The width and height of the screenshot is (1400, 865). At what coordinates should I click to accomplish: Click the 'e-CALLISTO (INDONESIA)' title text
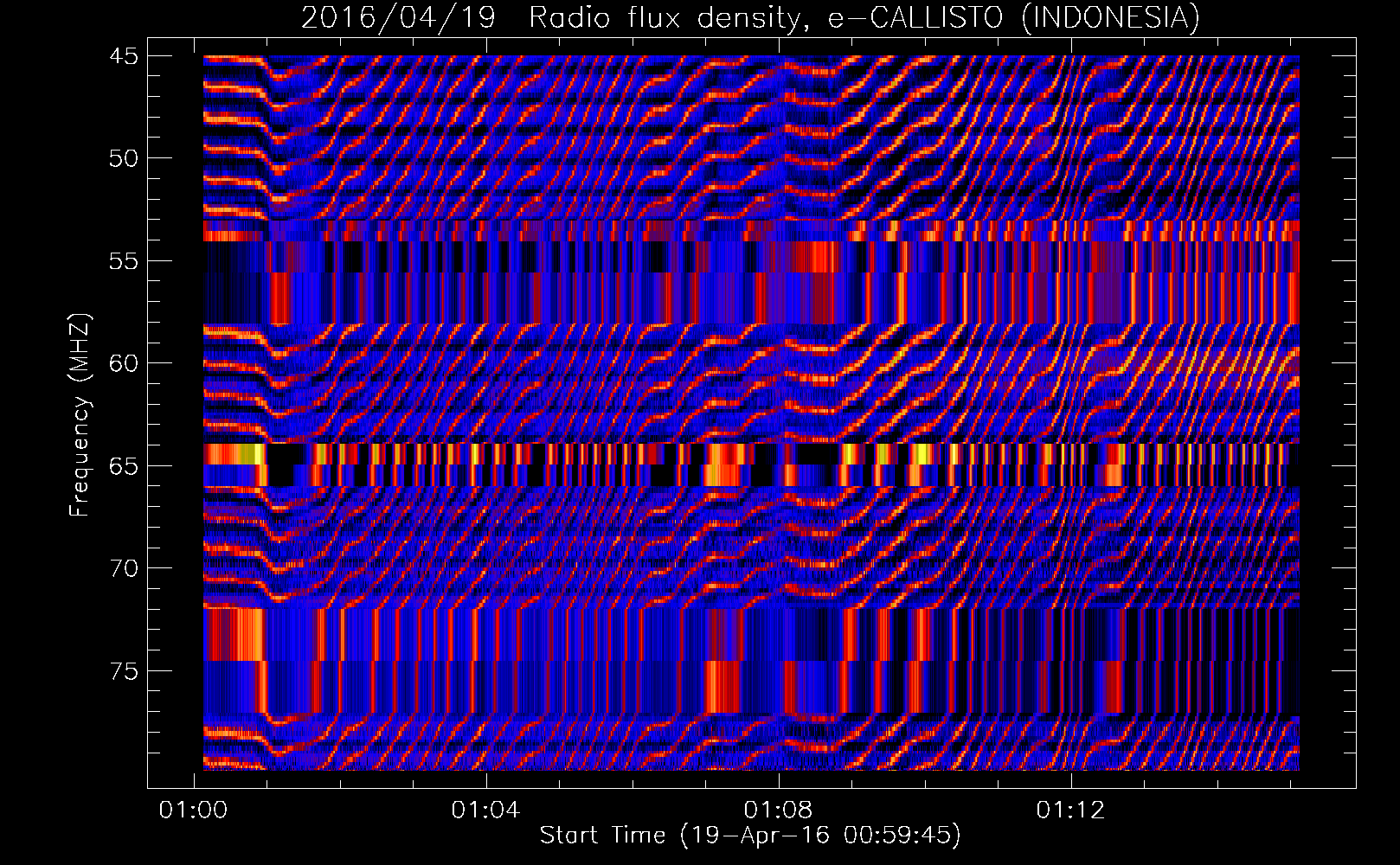(1013, 17)
